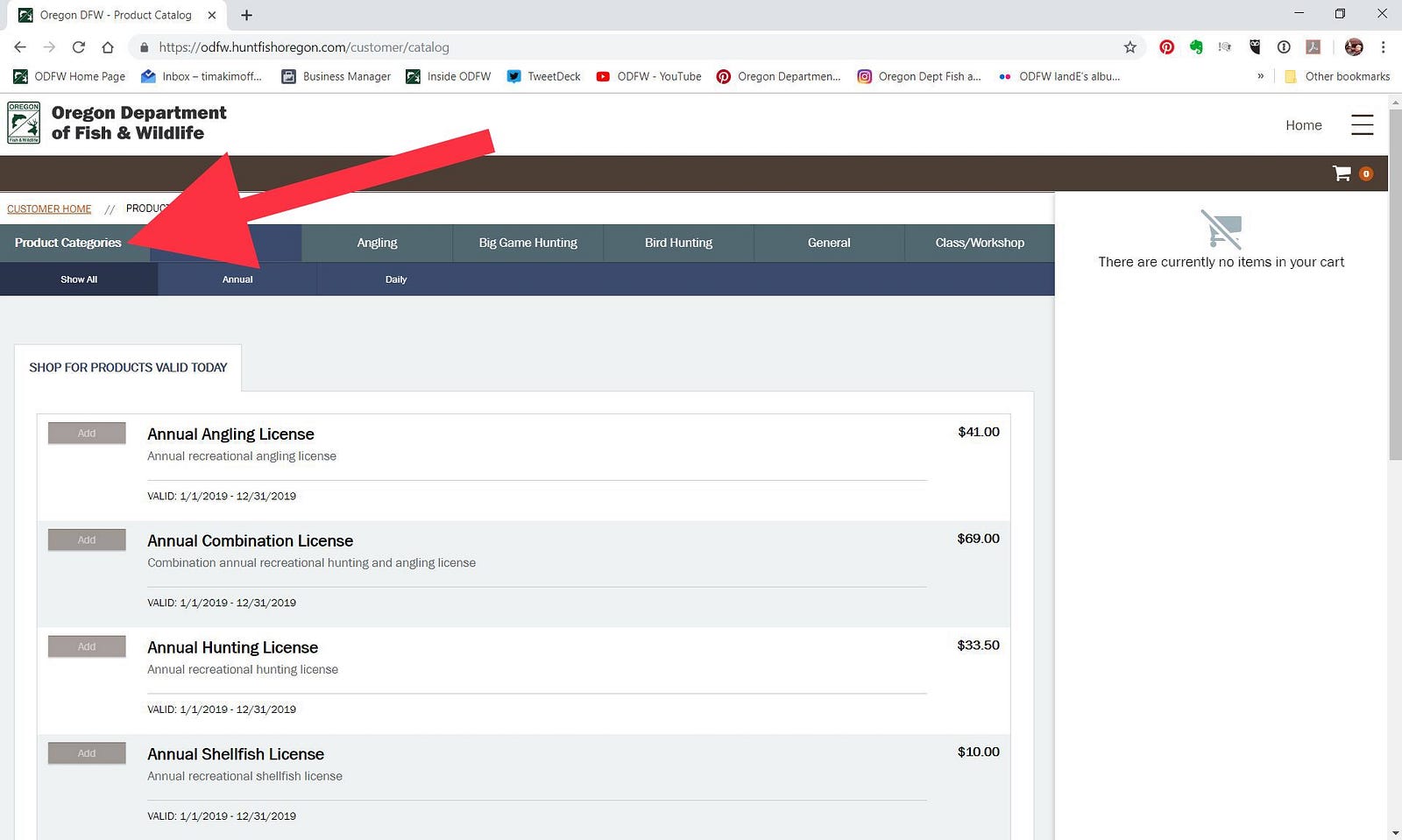Show more bookmarks with chevron

click(x=1260, y=76)
